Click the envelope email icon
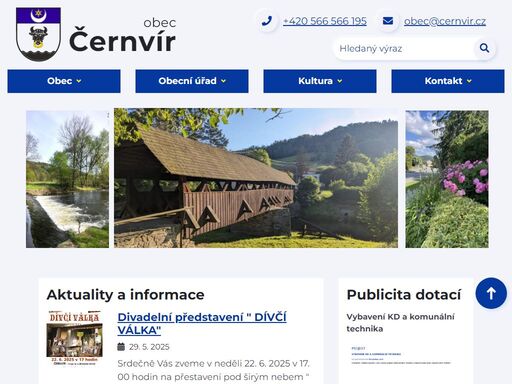512x384 pixels. 388,21
